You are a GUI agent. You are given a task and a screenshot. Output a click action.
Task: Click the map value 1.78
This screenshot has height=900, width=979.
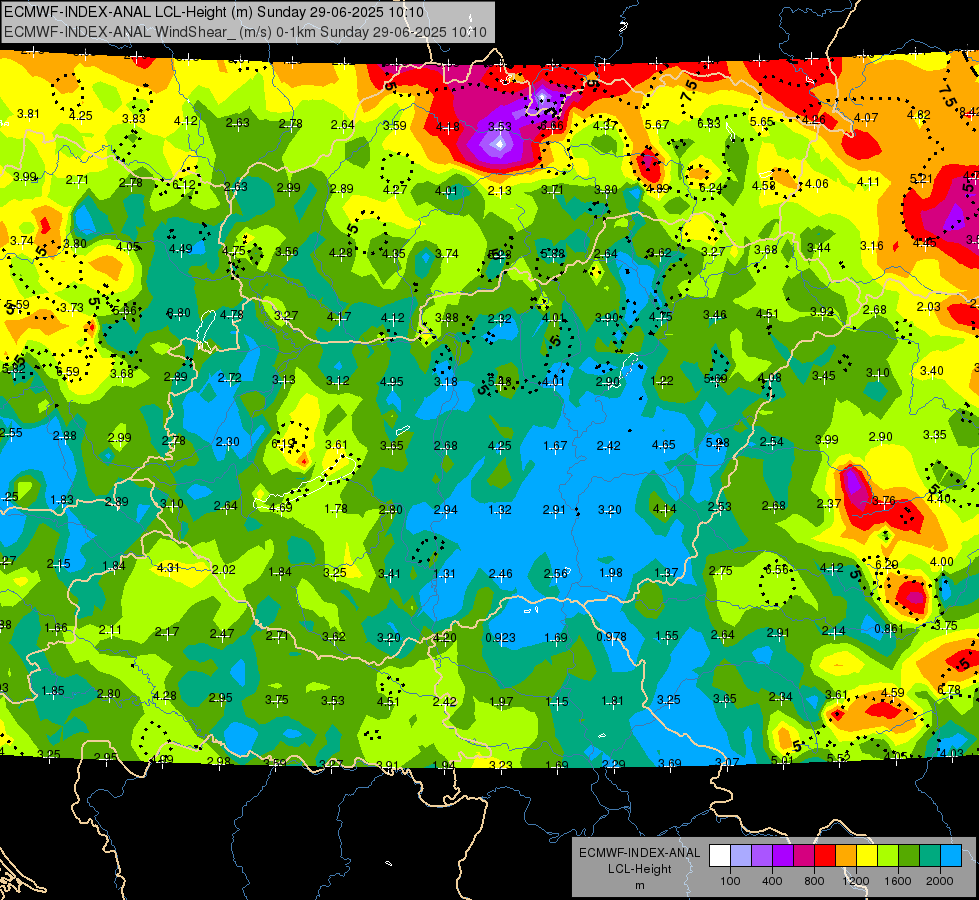(336, 508)
